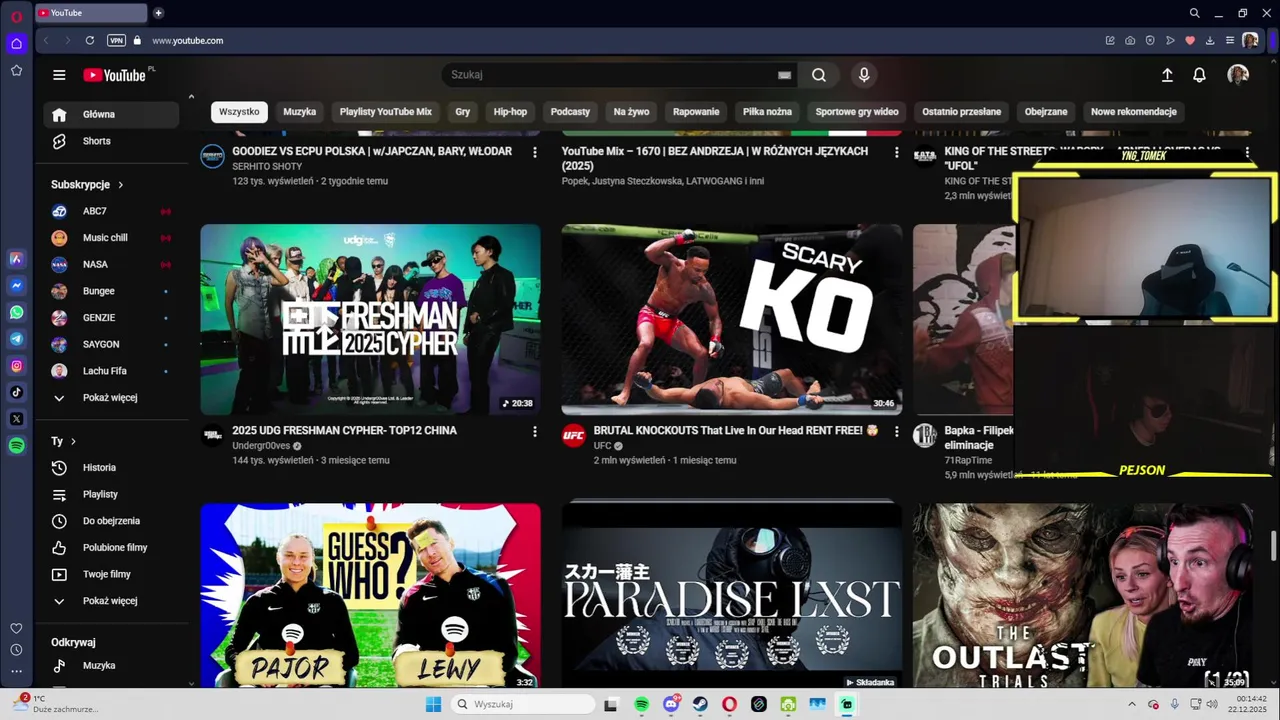Open Playlisty in YouTube sidebar
1280x720 pixels.
[x=111, y=494]
